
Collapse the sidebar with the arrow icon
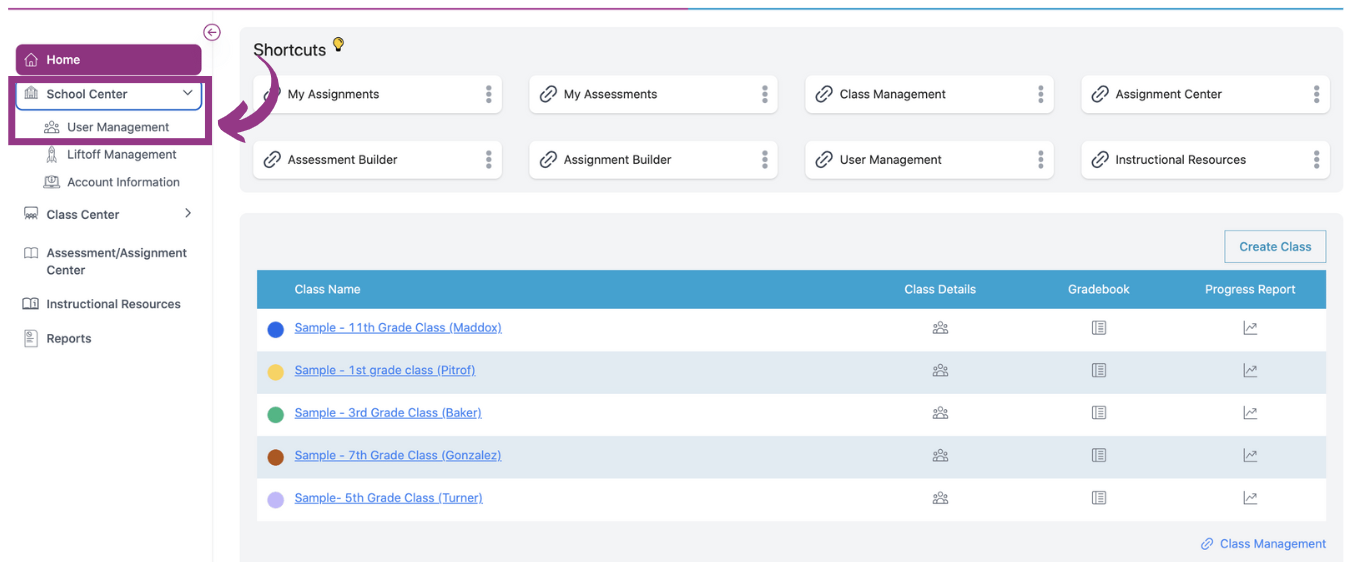pos(212,32)
